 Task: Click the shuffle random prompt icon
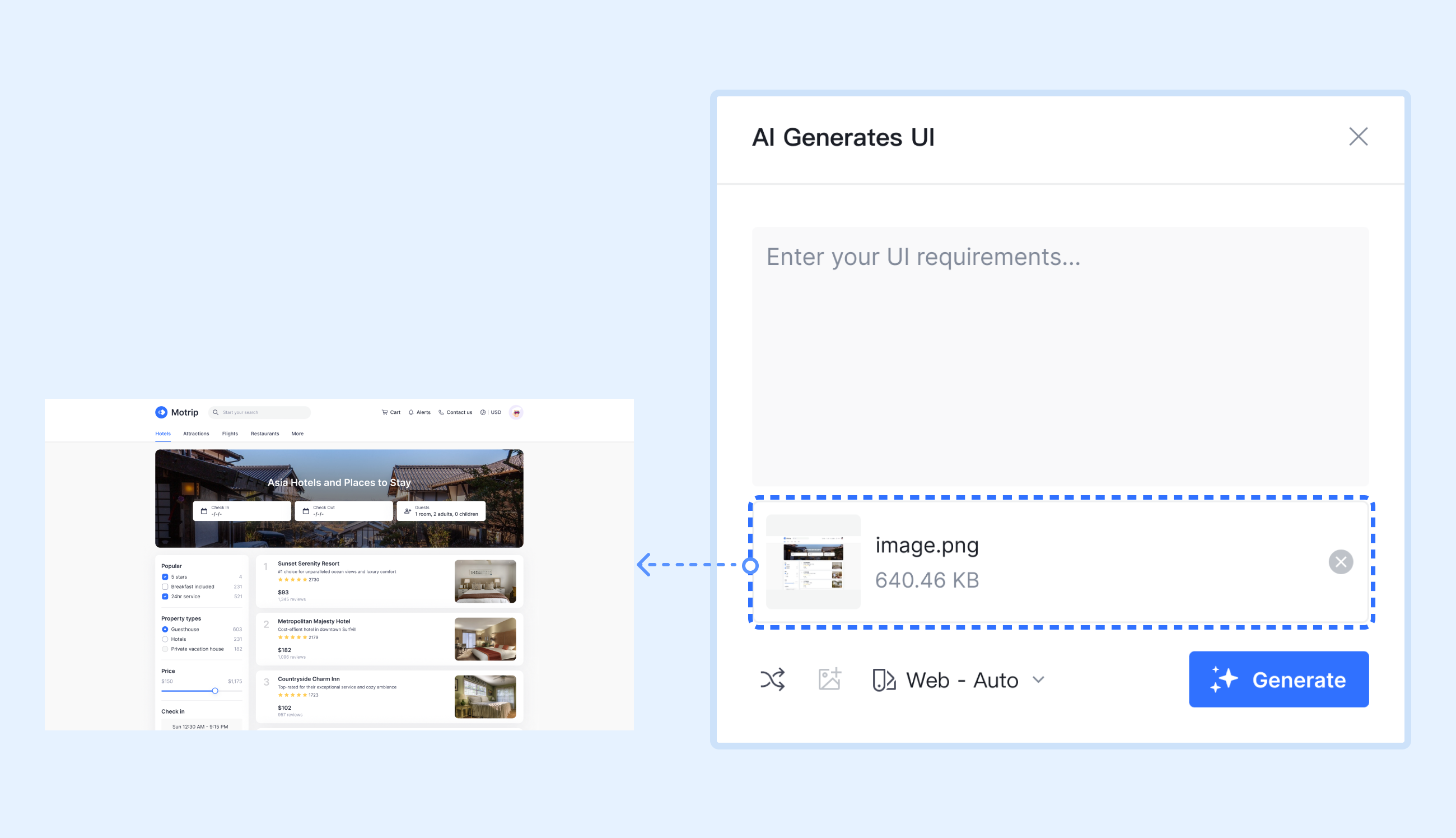pos(772,679)
